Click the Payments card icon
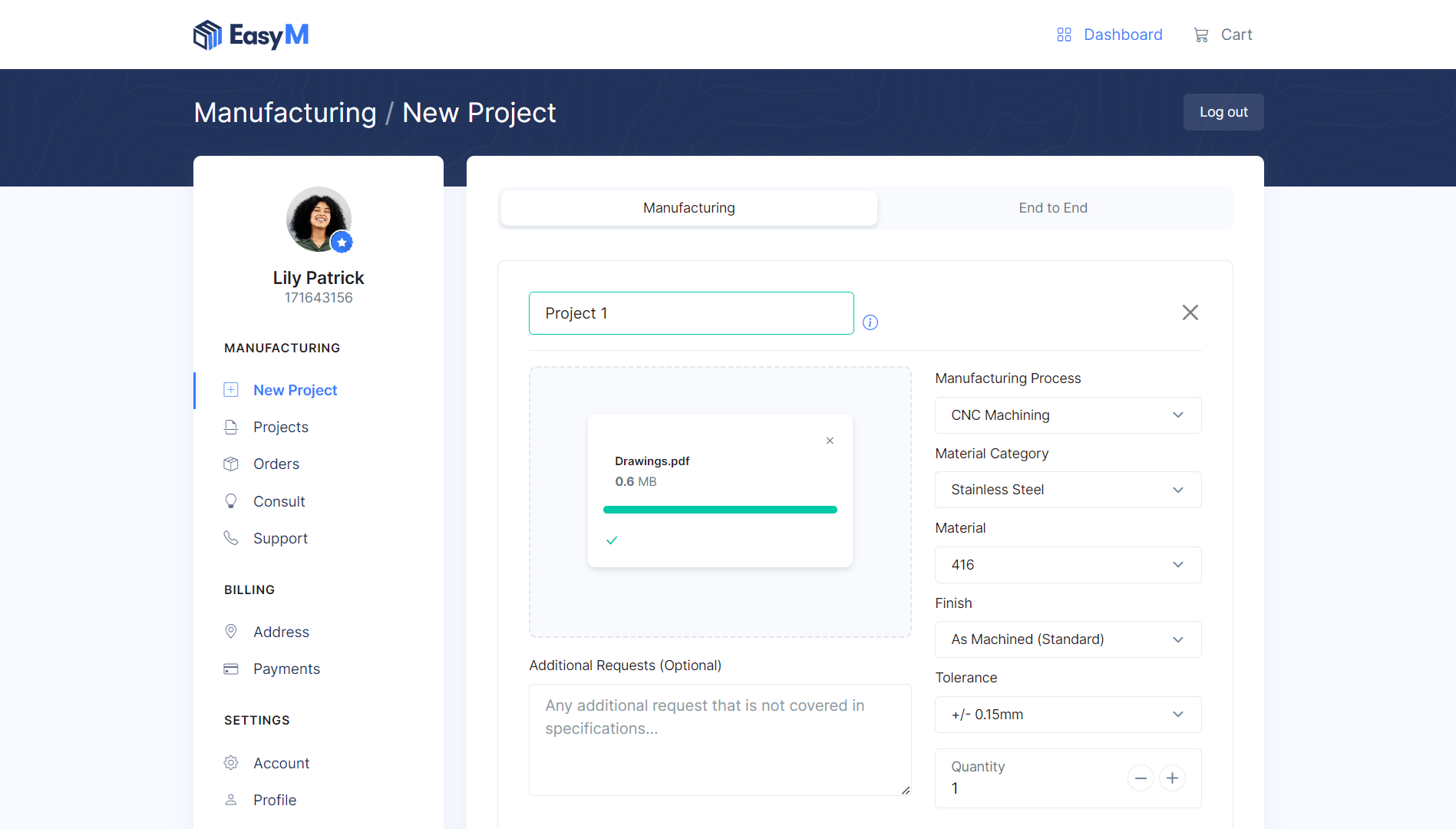The width and height of the screenshot is (1456, 829). pyautogui.click(x=231, y=669)
